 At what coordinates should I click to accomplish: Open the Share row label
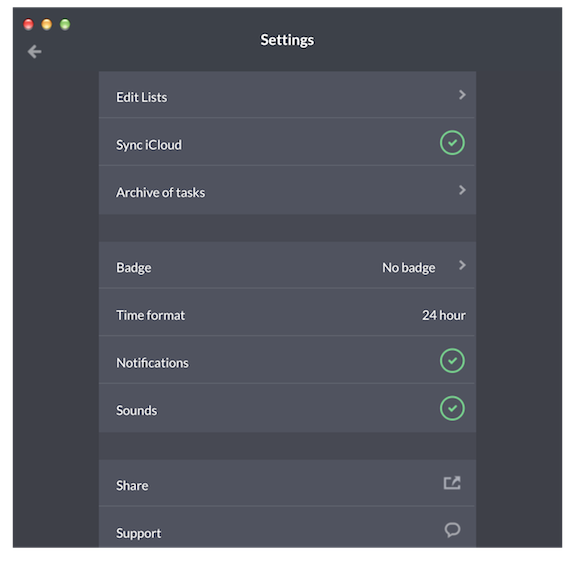(x=132, y=486)
